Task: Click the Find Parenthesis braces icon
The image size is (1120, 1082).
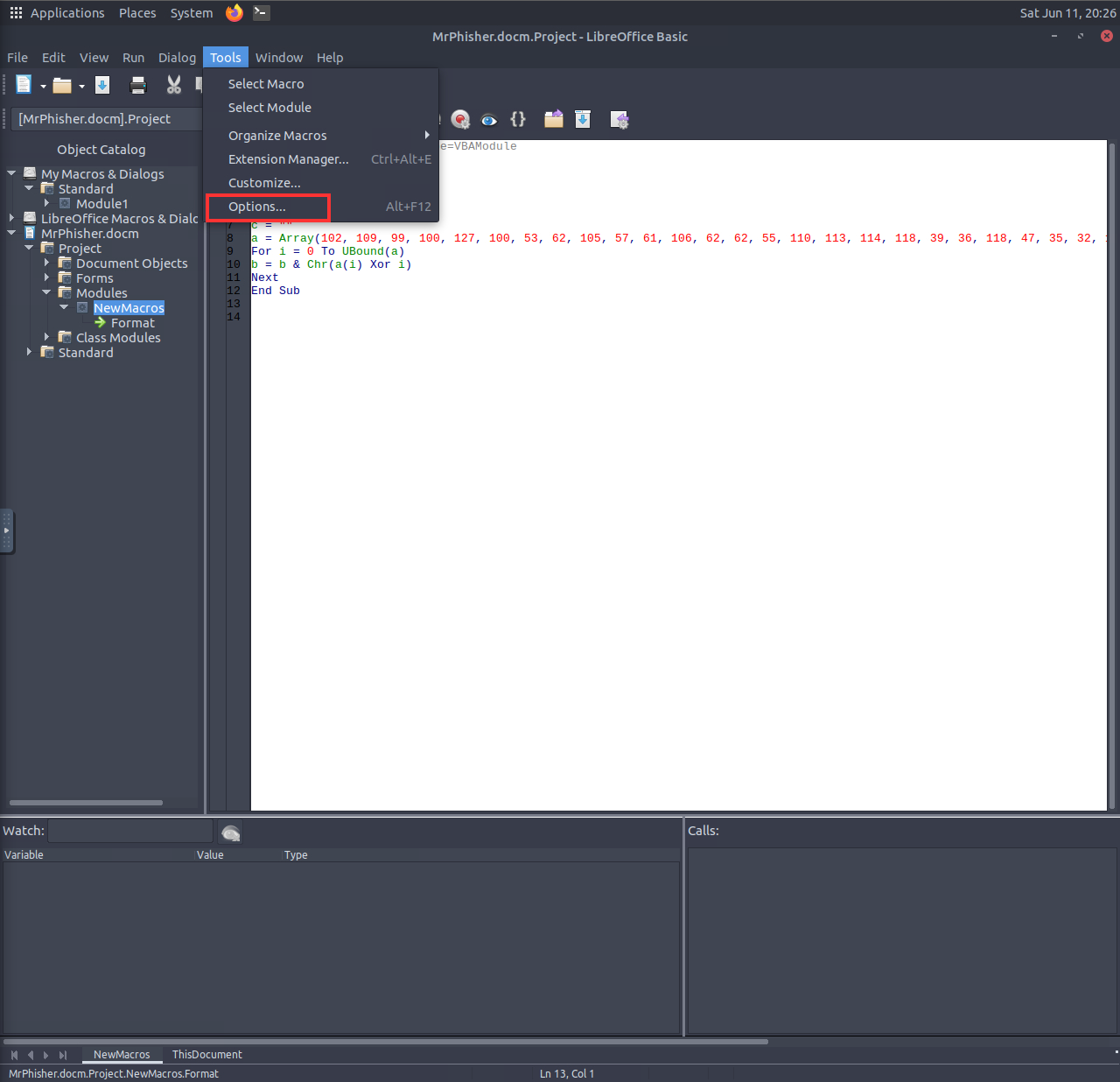Action: pyautogui.click(x=518, y=119)
